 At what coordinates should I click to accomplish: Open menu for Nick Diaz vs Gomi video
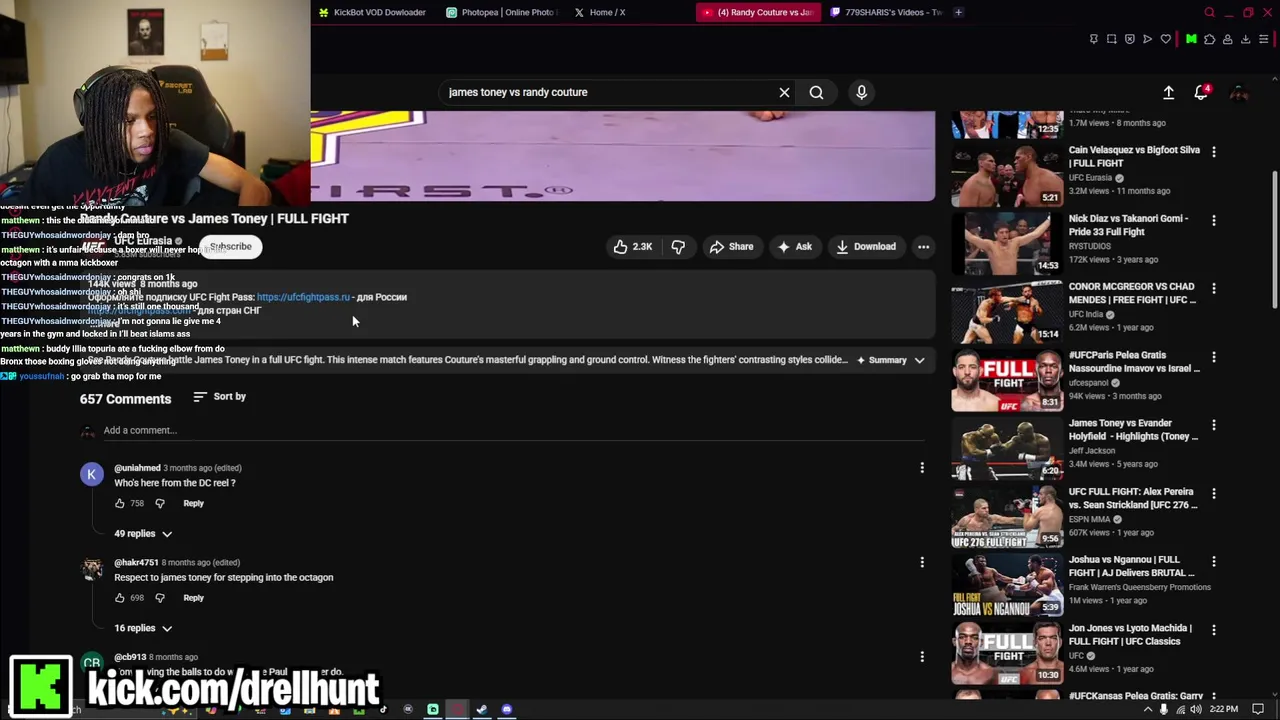tap(1214, 220)
